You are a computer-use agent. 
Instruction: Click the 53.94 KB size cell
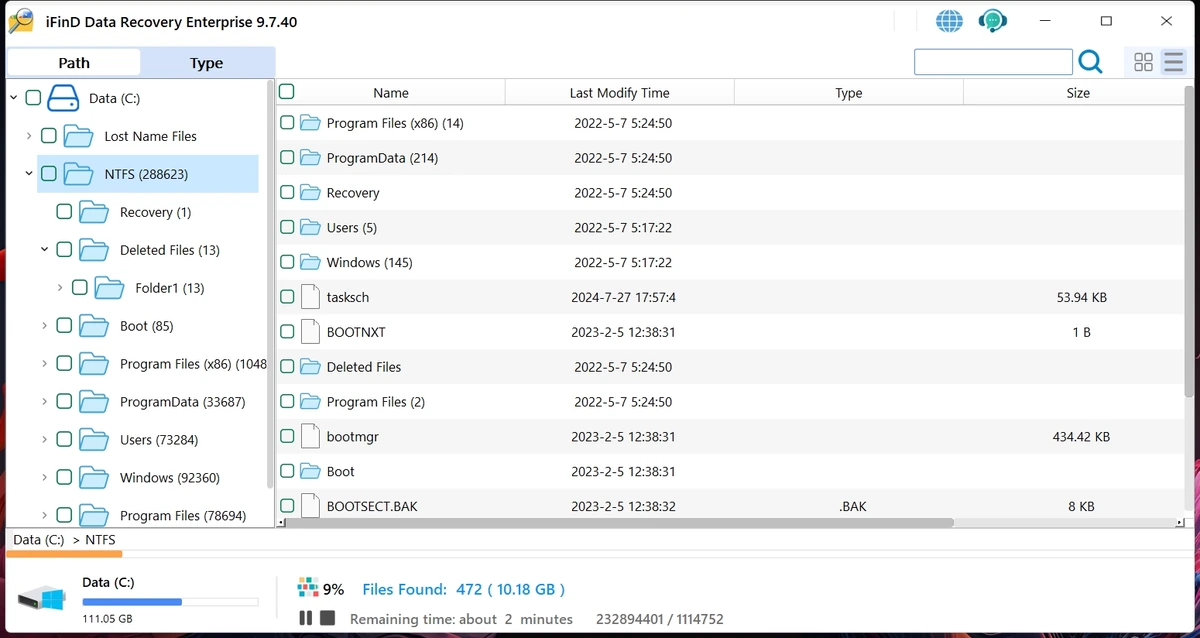click(1081, 297)
